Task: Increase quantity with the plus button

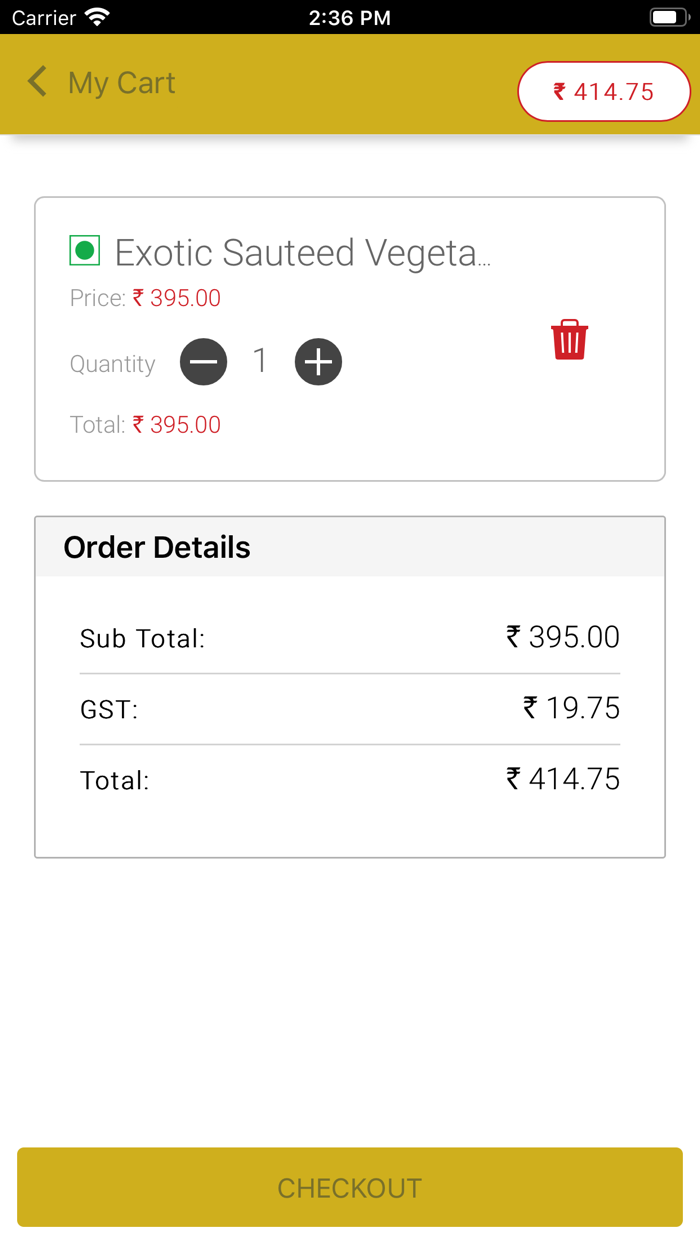Action: pyautogui.click(x=318, y=362)
